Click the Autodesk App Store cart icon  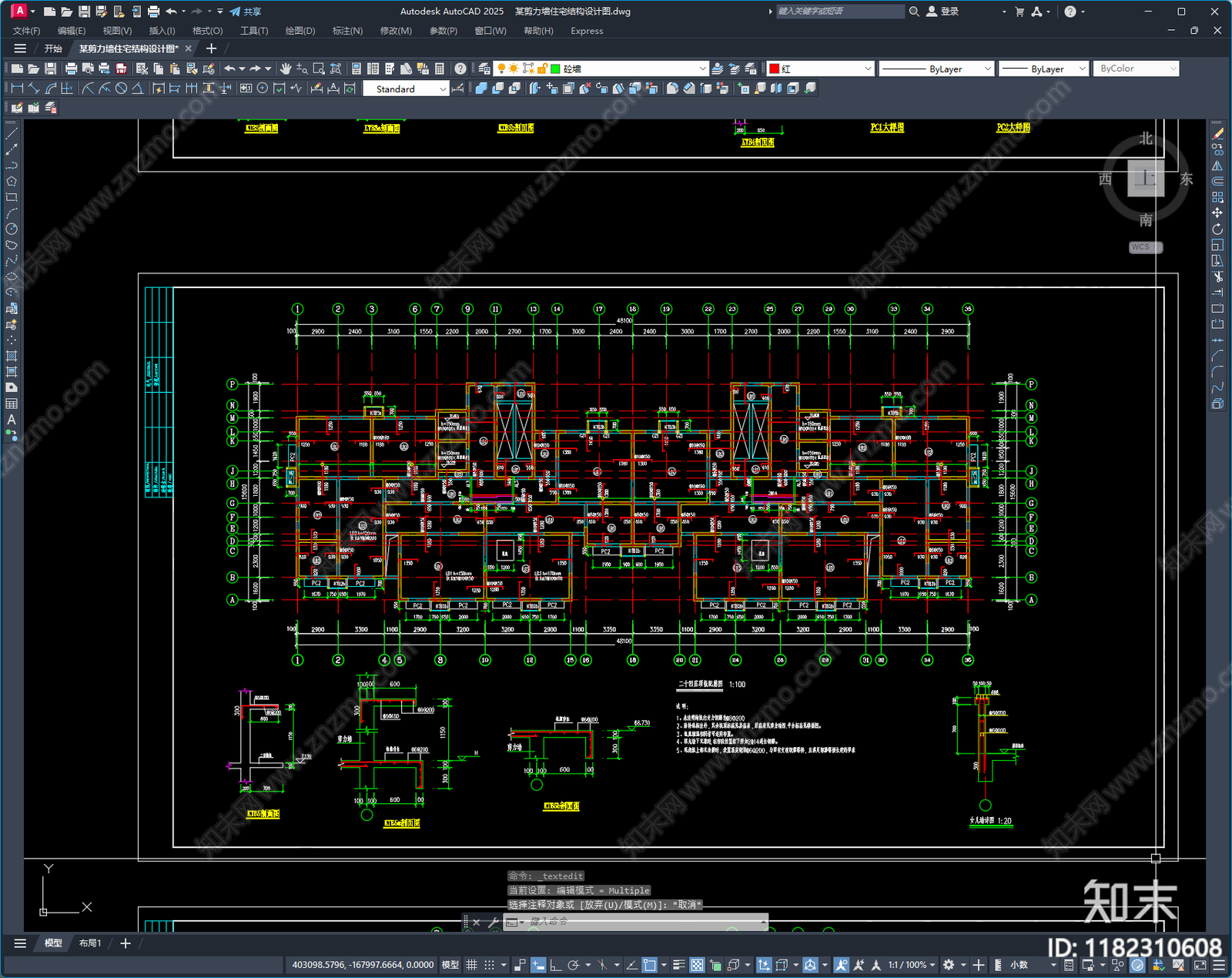click(x=1019, y=12)
